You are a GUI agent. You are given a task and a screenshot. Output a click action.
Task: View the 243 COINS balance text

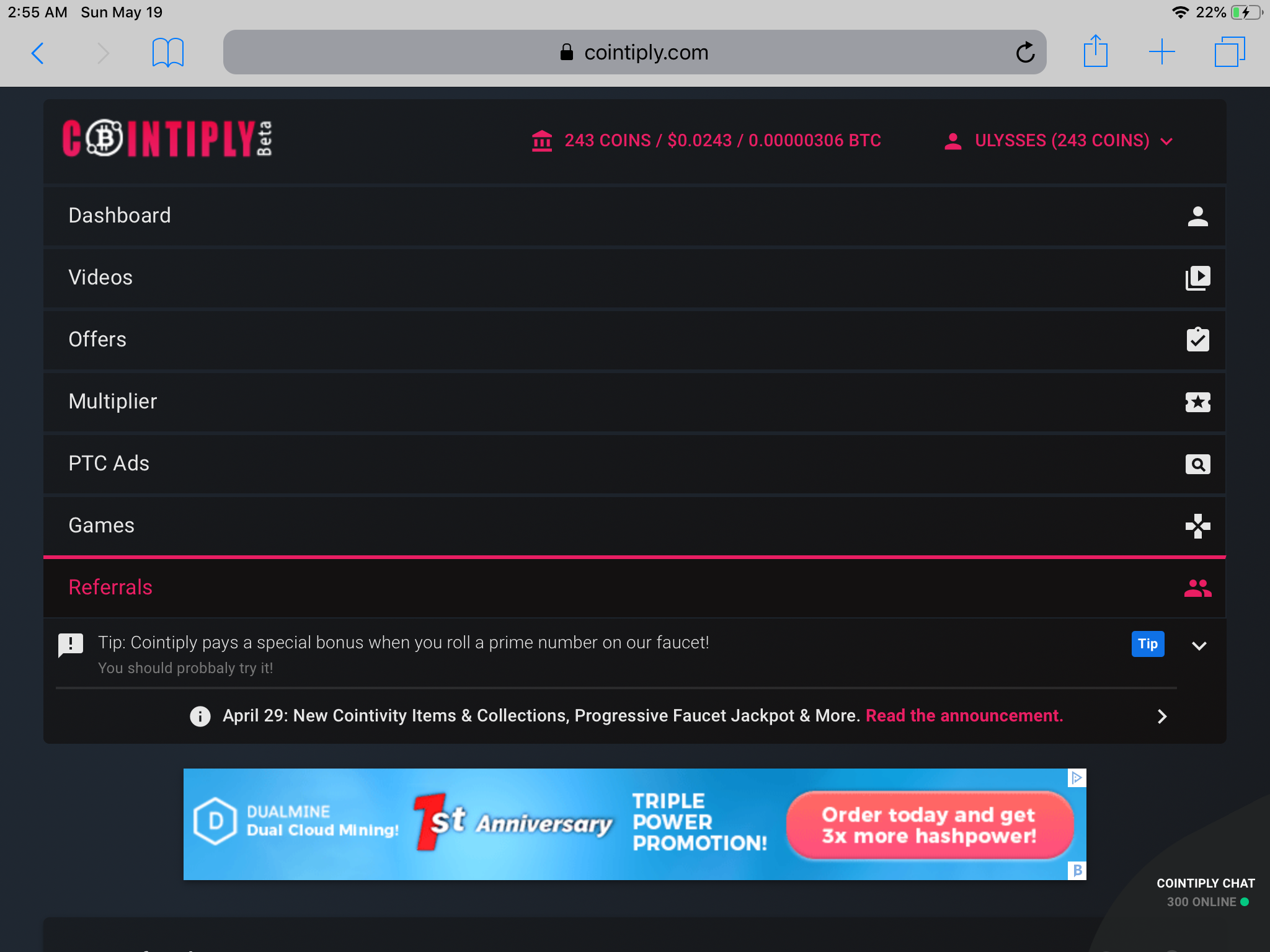pos(722,141)
